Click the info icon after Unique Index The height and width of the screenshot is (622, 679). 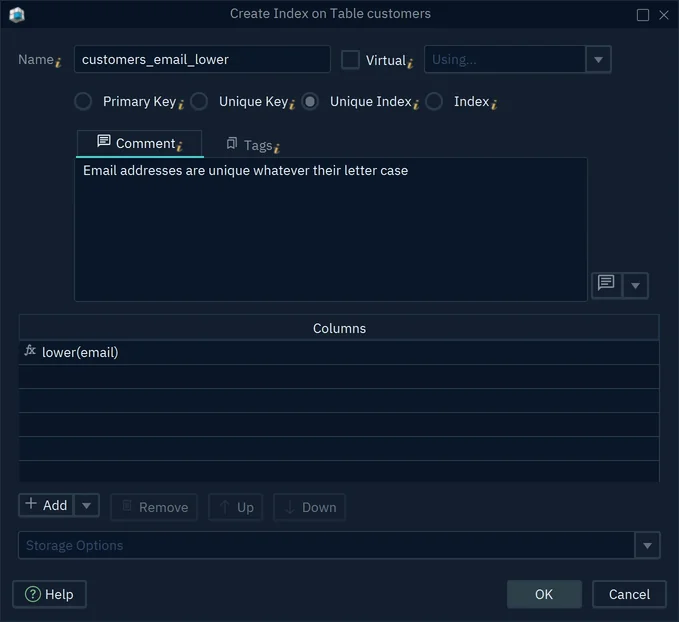[x=416, y=104]
